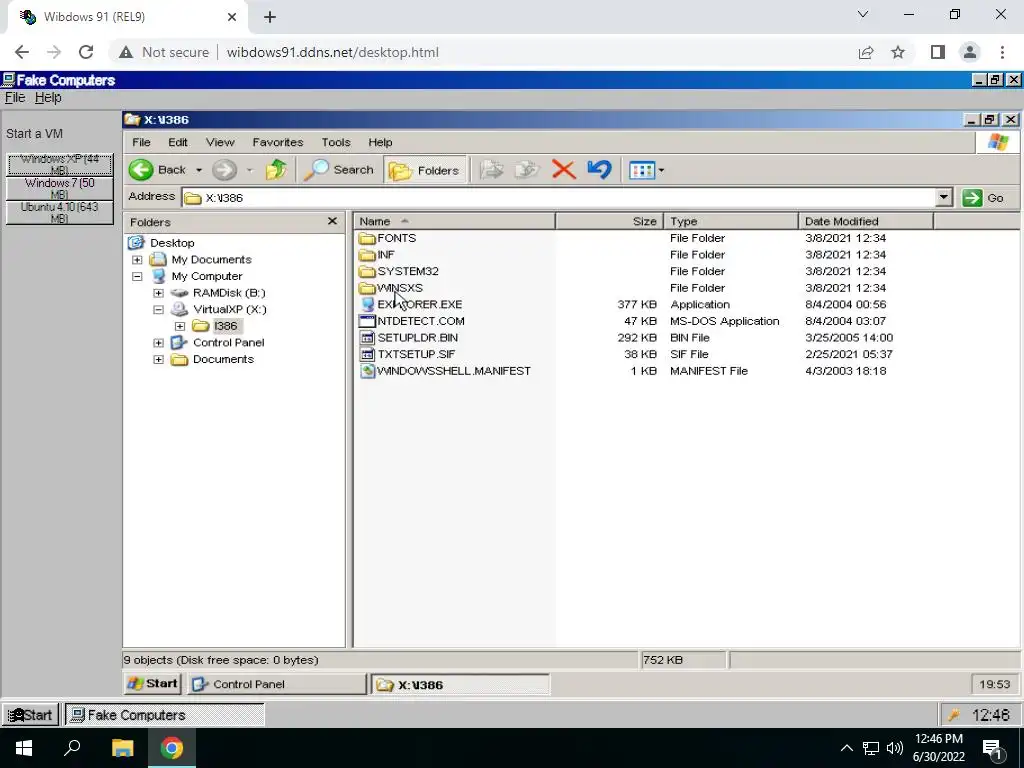
Task: Start the Ubuntu 4.10 VM
Action: tap(59, 213)
